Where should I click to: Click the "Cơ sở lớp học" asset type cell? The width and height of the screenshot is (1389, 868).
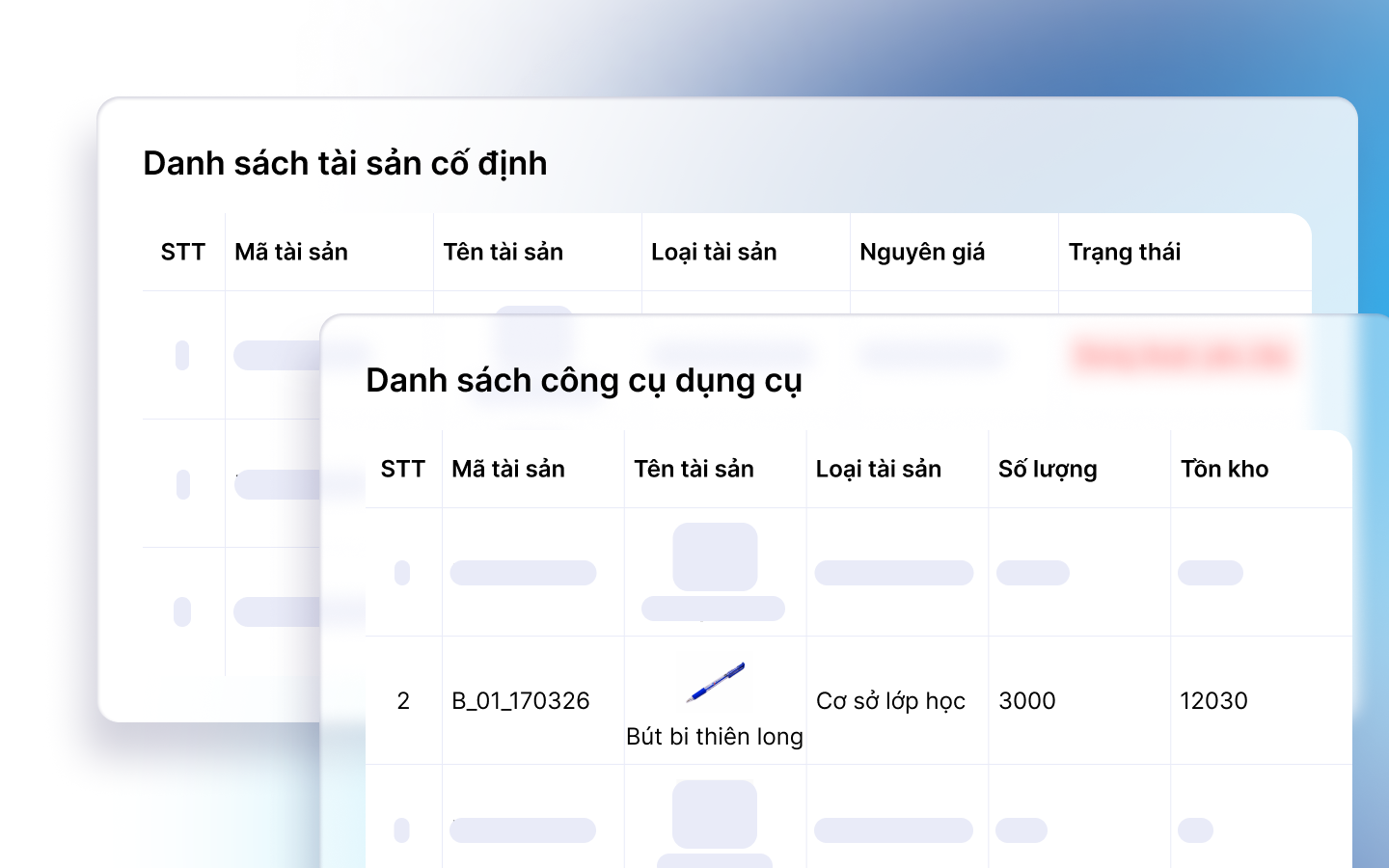(890, 701)
